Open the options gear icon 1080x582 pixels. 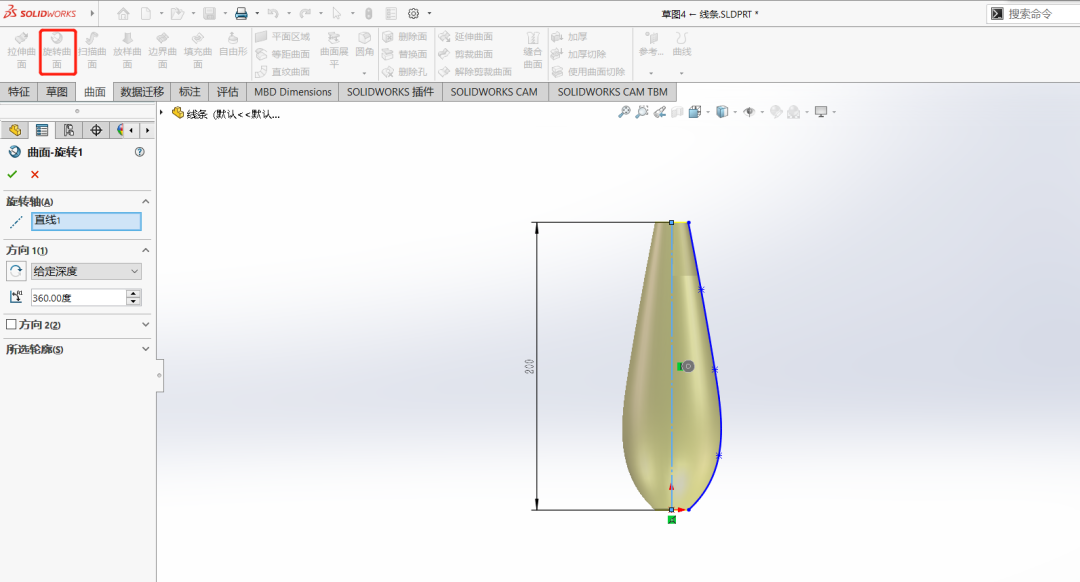pos(415,14)
